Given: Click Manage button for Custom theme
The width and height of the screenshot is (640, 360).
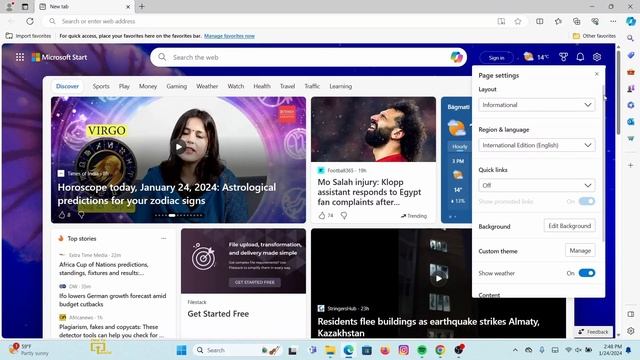Looking at the screenshot, I should (x=580, y=251).
